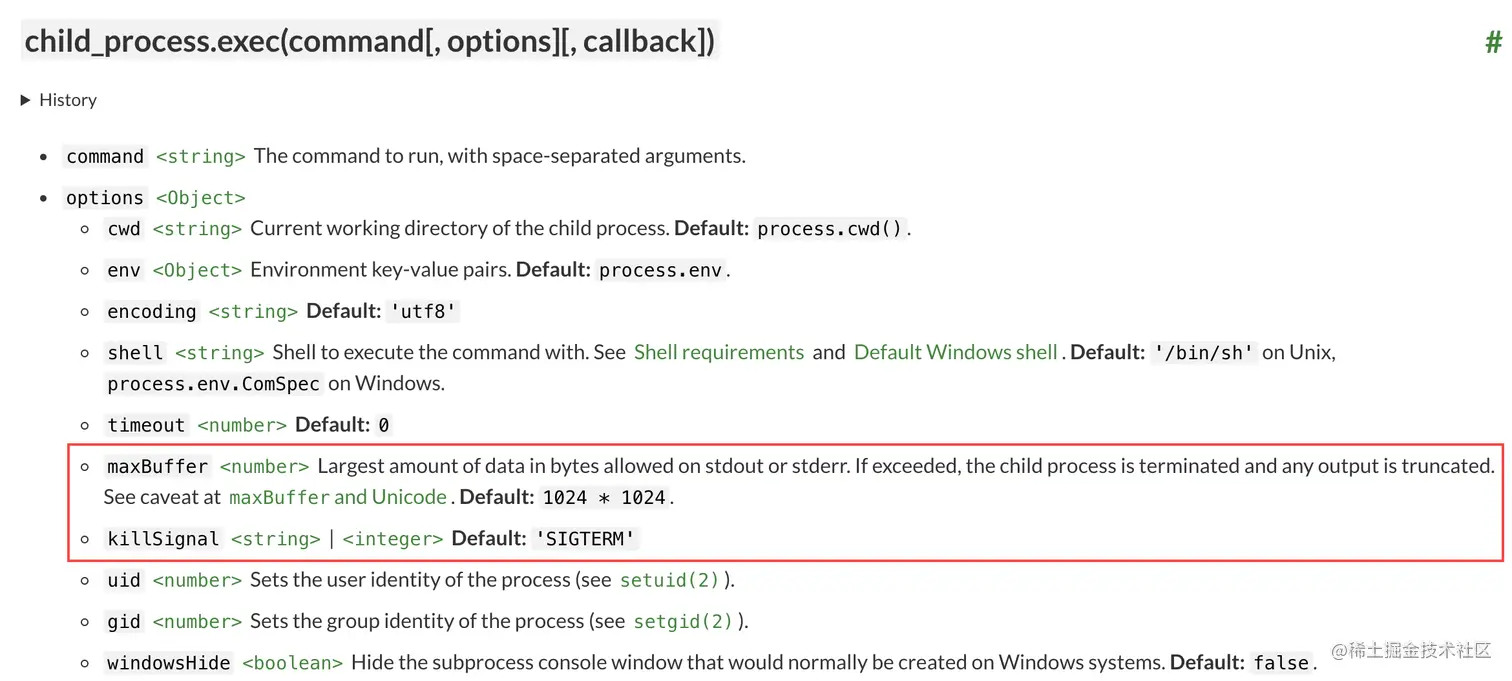Click the <Object> type next to options

coord(201,198)
